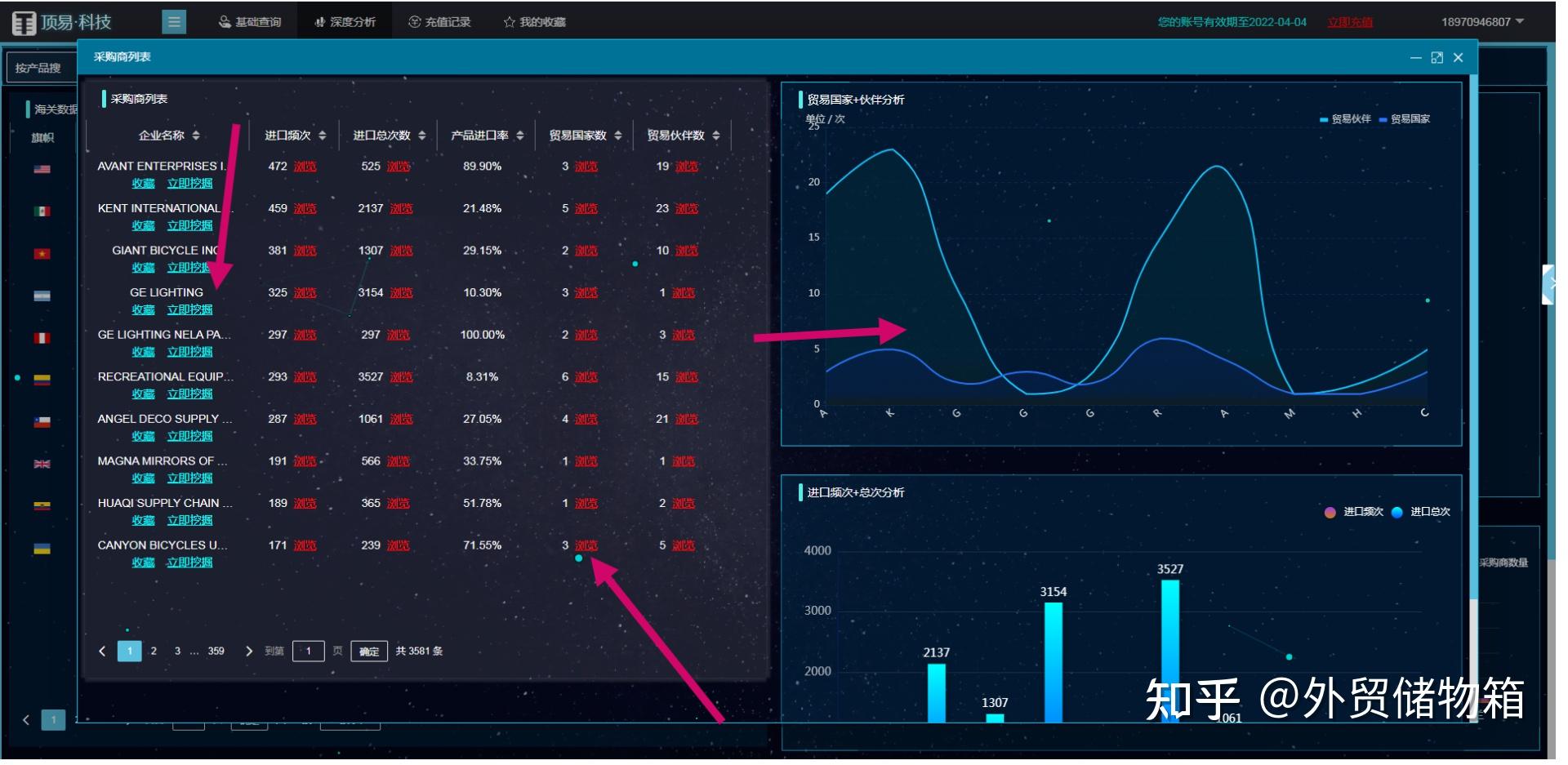Screen dimensions: 1568x765
Task: Expand the account dropdown 18970946807
Action: (1482, 22)
